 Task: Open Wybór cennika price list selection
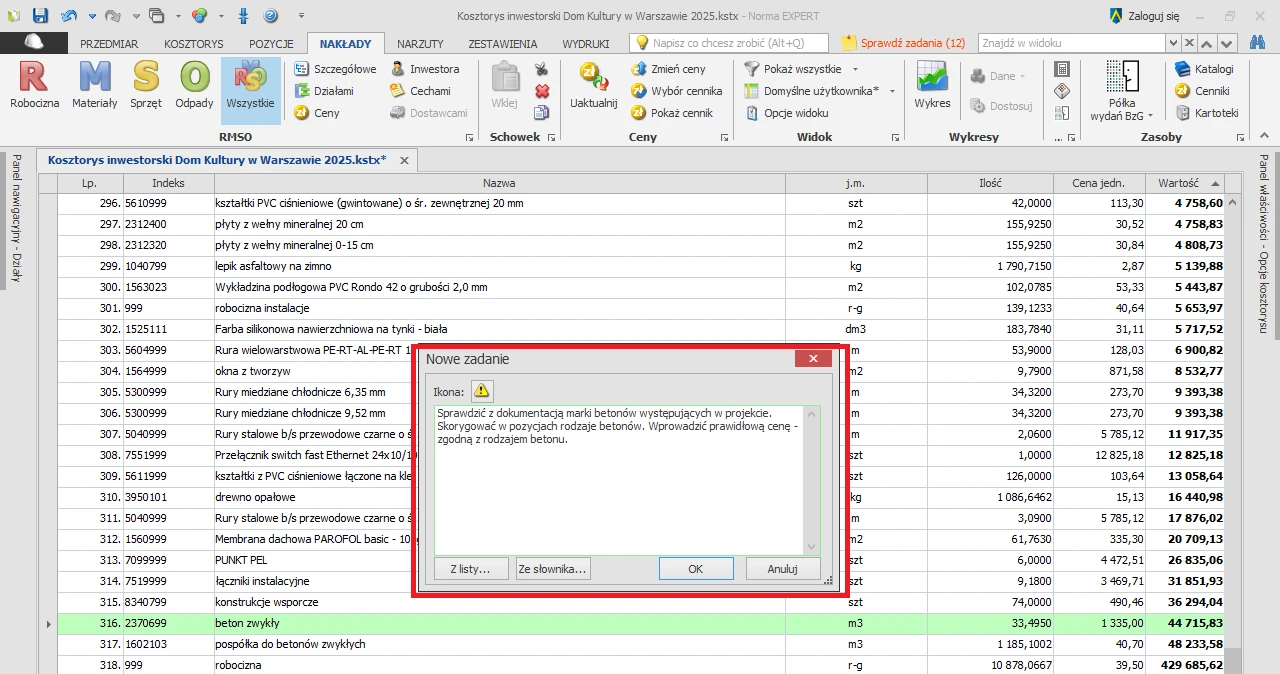(676, 91)
